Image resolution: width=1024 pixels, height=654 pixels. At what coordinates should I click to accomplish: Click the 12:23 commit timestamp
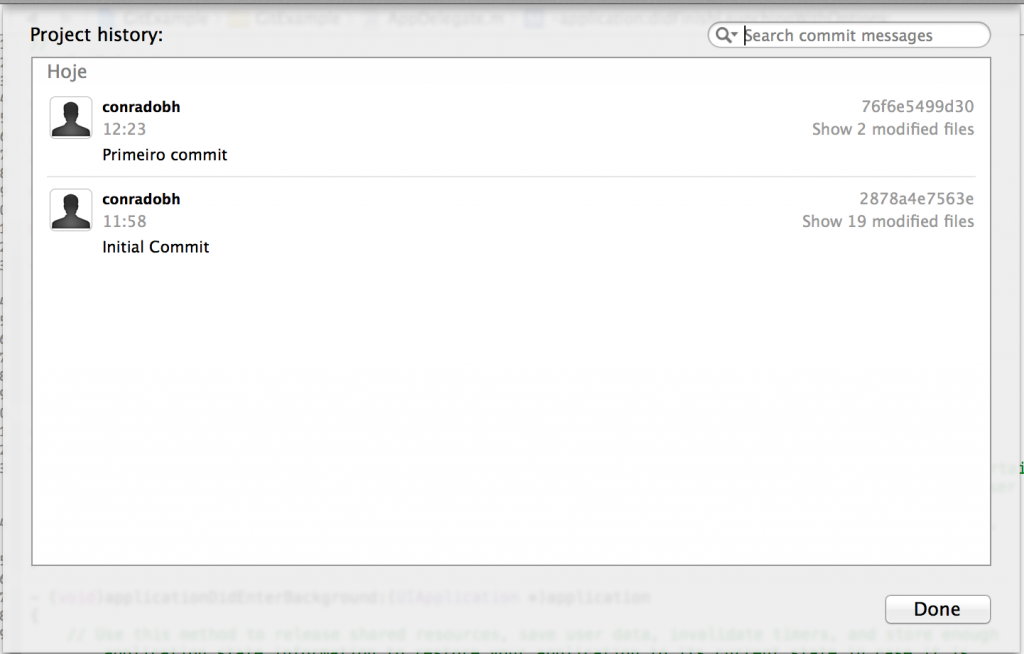point(124,129)
